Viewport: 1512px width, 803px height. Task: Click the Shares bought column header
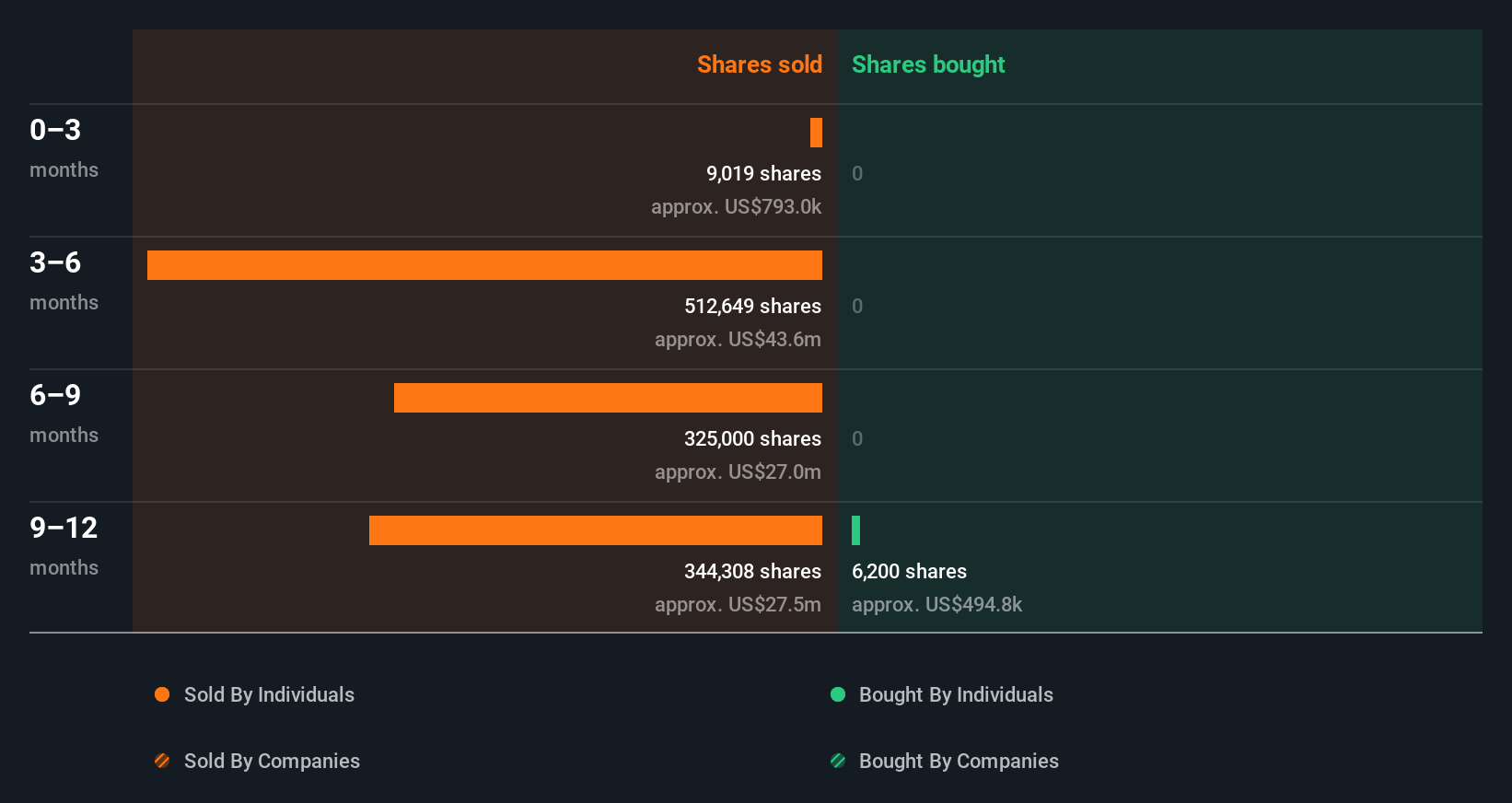[x=928, y=64]
